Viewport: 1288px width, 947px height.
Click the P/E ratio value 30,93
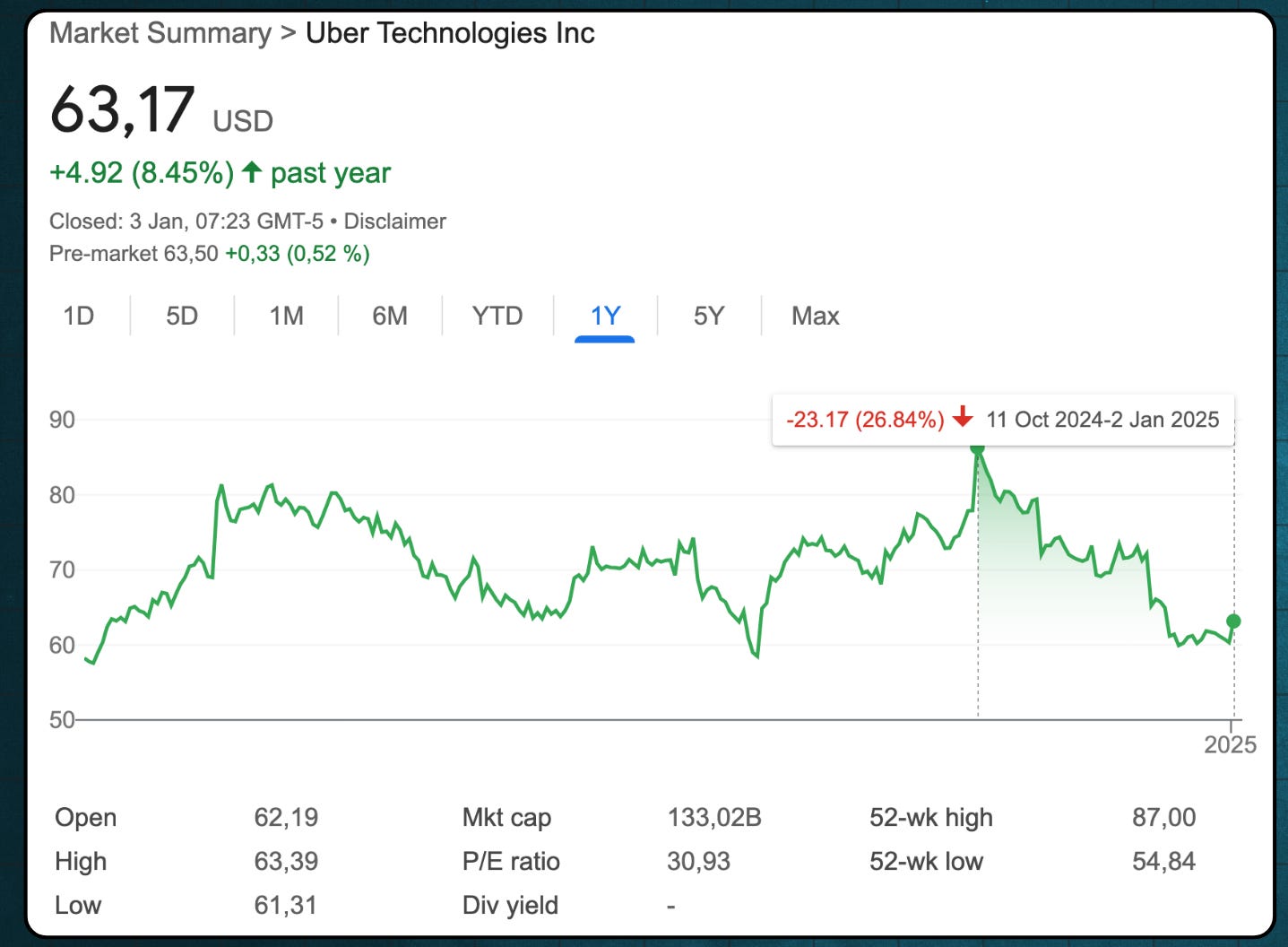coord(698,861)
